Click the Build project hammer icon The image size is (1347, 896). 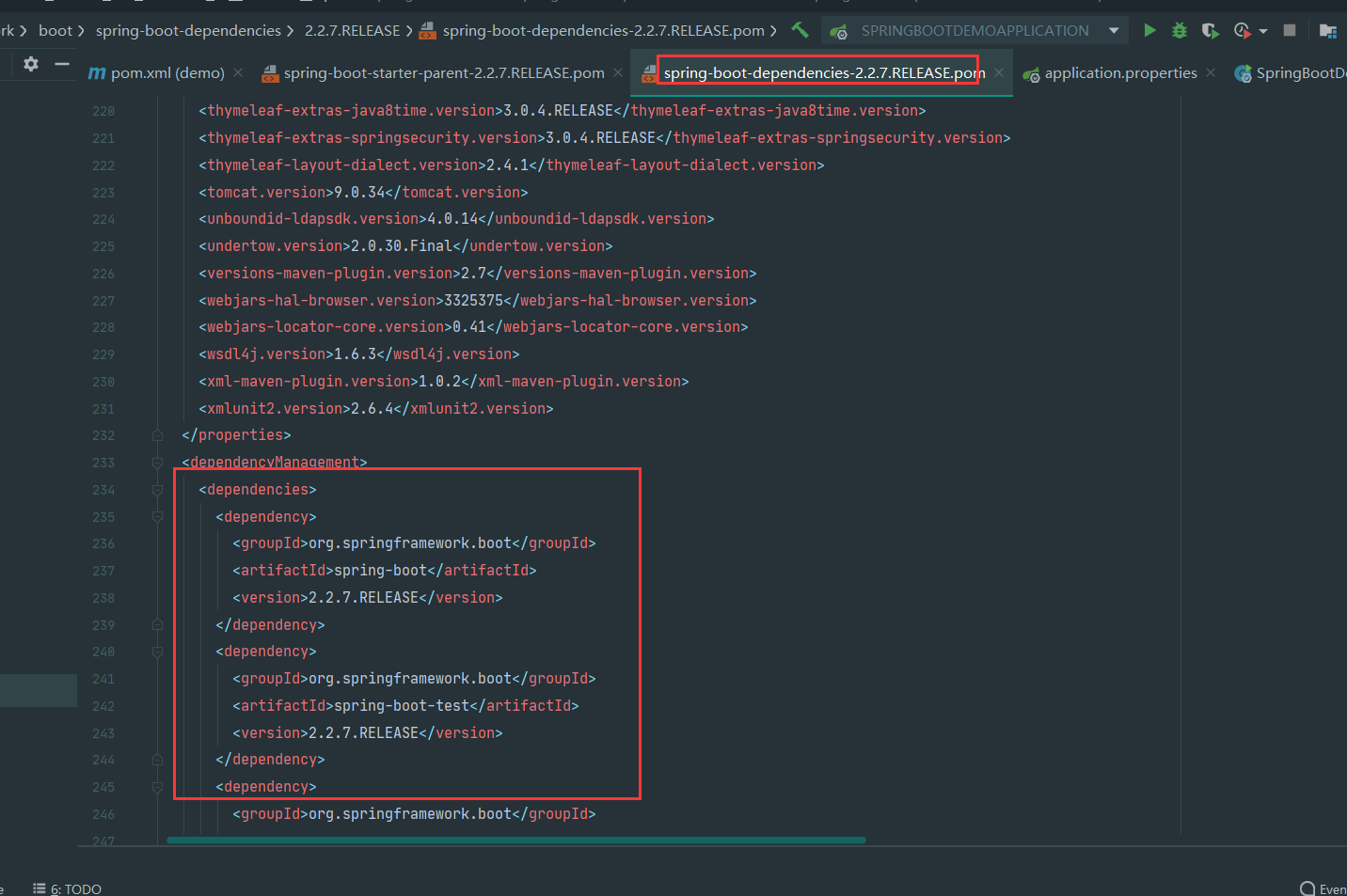800,30
